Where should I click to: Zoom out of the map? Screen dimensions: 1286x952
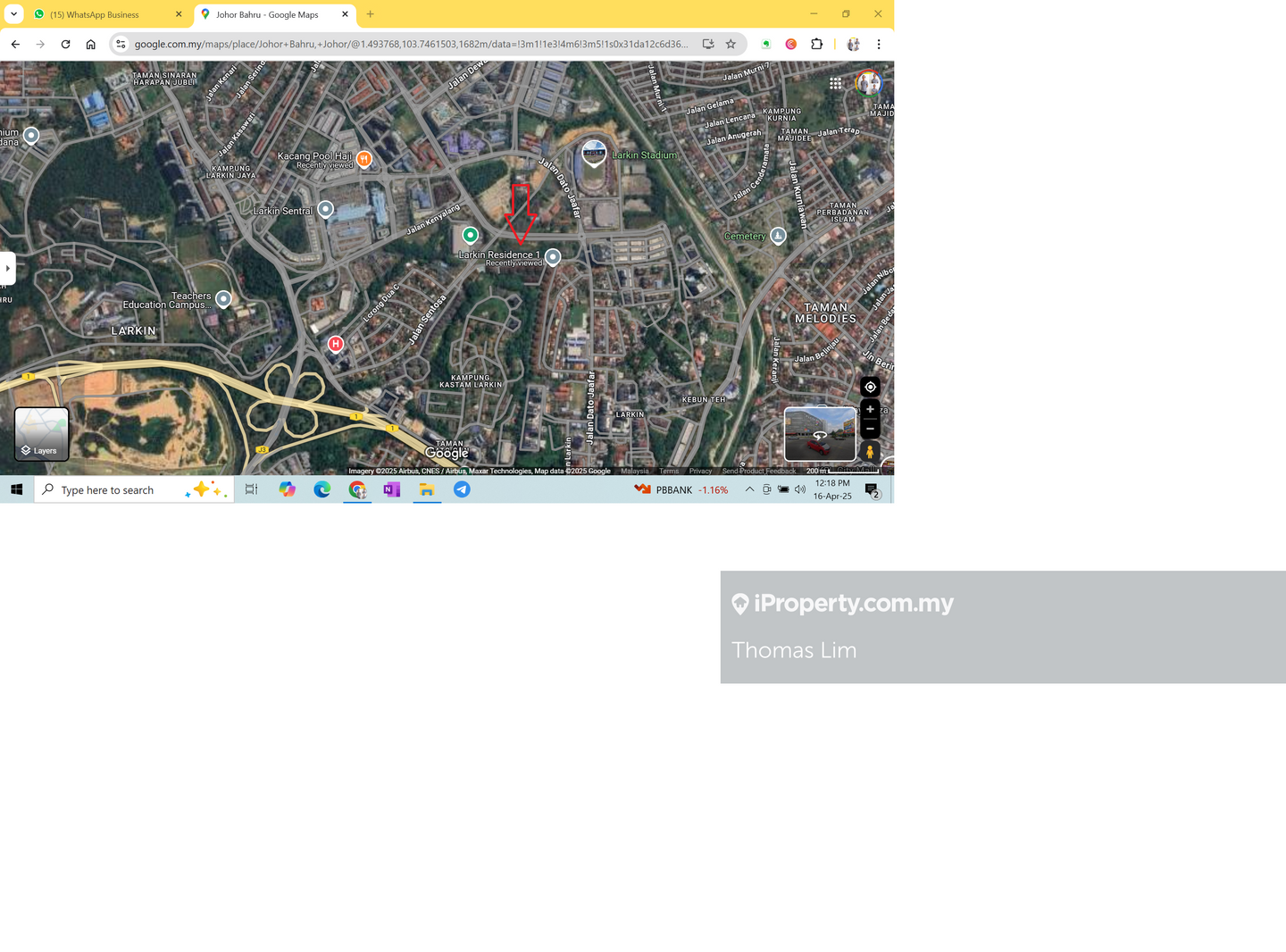[870, 429]
